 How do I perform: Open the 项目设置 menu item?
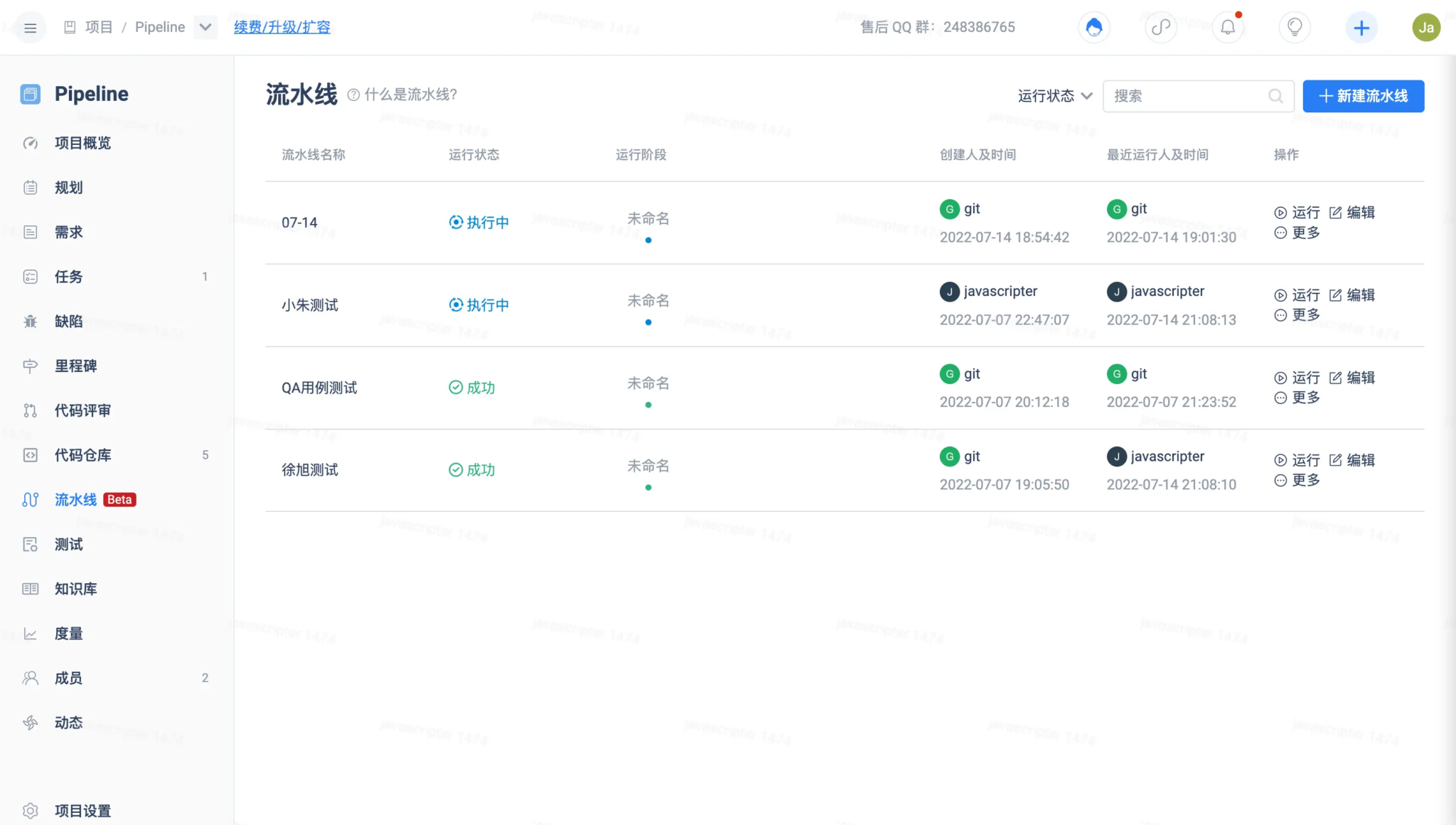[82, 810]
